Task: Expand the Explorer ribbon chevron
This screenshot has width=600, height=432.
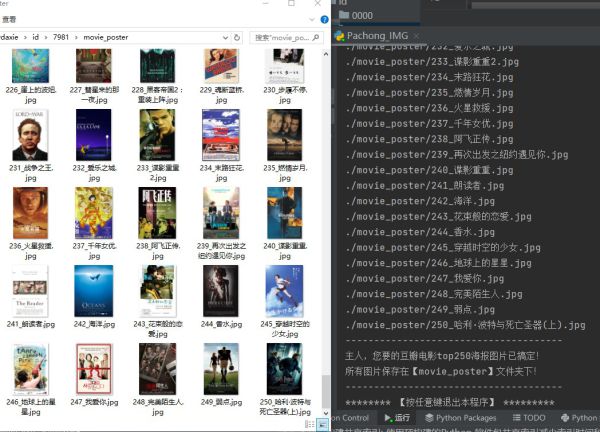Action: (x=310, y=20)
